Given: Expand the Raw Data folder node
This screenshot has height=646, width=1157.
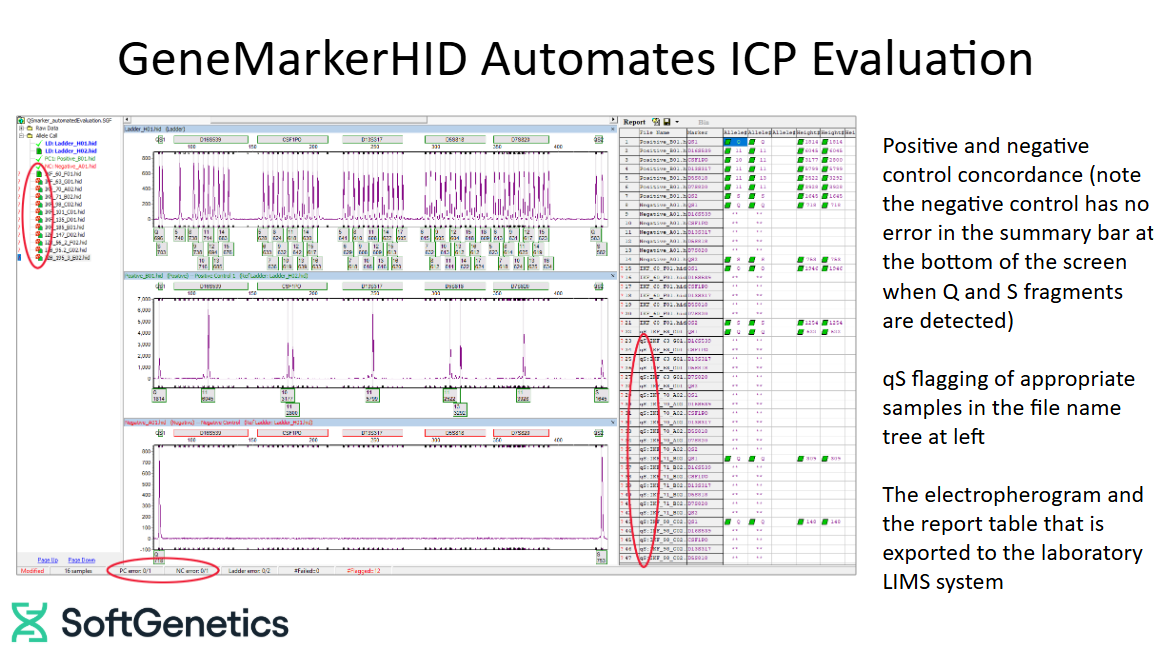Looking at the screenshot, I should [x=21, y=128].
